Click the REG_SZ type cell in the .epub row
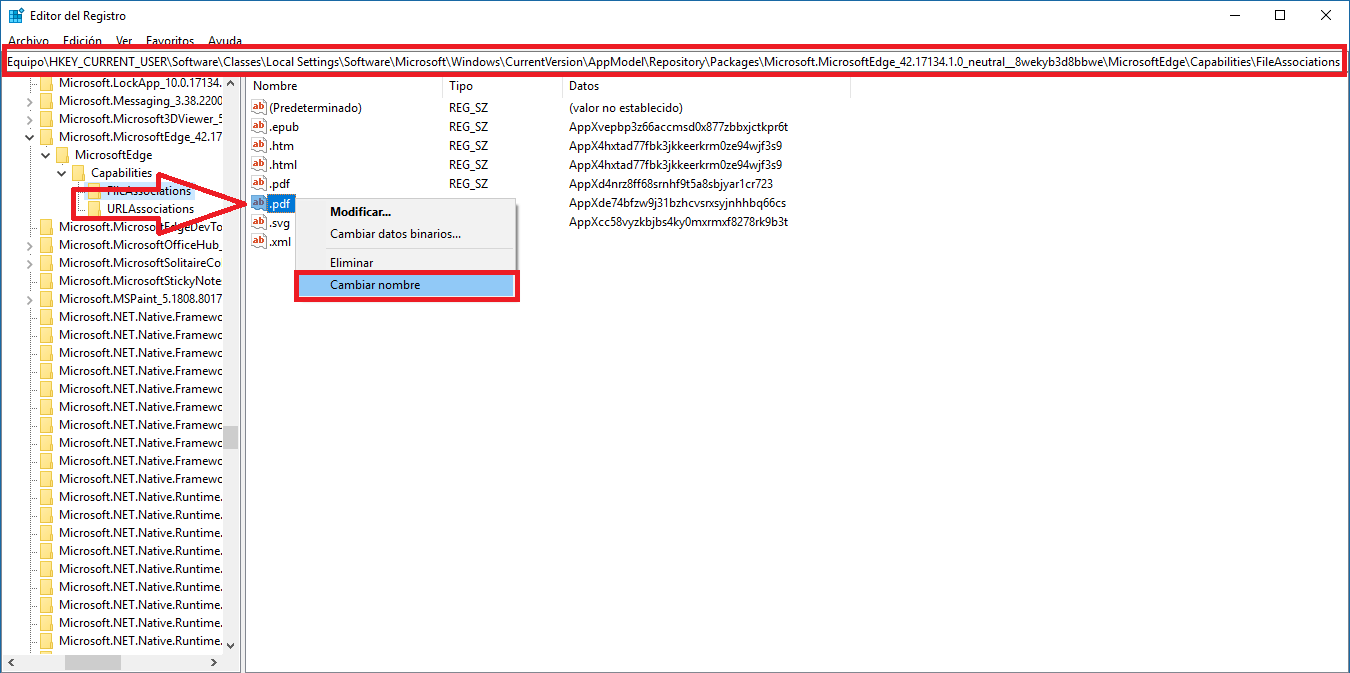The width and height of the screenshot is (1350, 673). (x=468, y=127)
